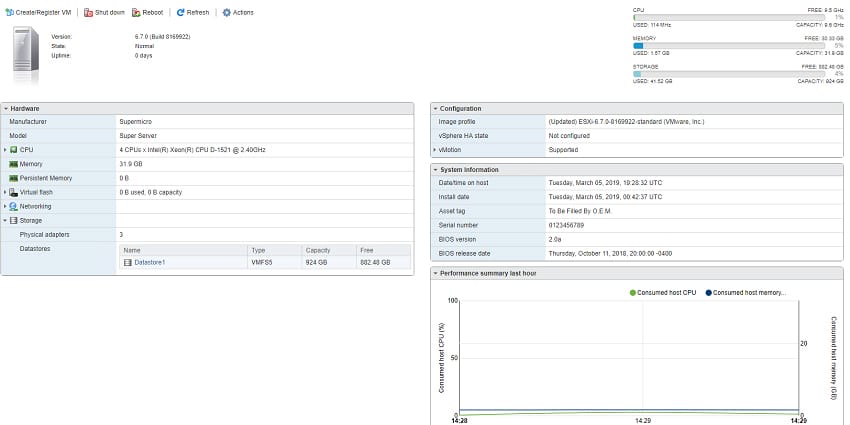
Task: Click the Not configured HA state value
Action: [x=569, y=136]
